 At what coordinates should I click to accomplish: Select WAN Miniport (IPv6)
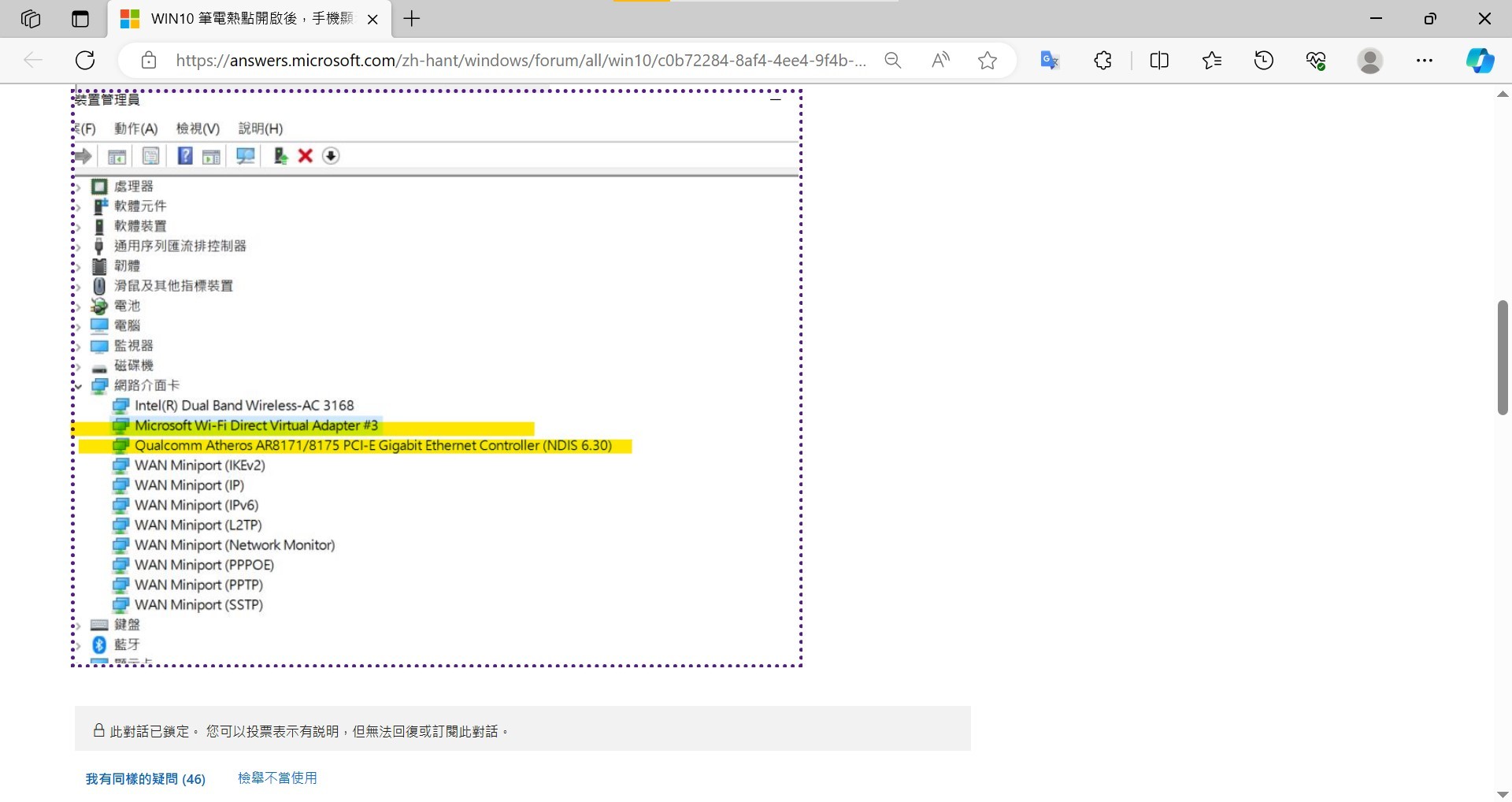197,505
